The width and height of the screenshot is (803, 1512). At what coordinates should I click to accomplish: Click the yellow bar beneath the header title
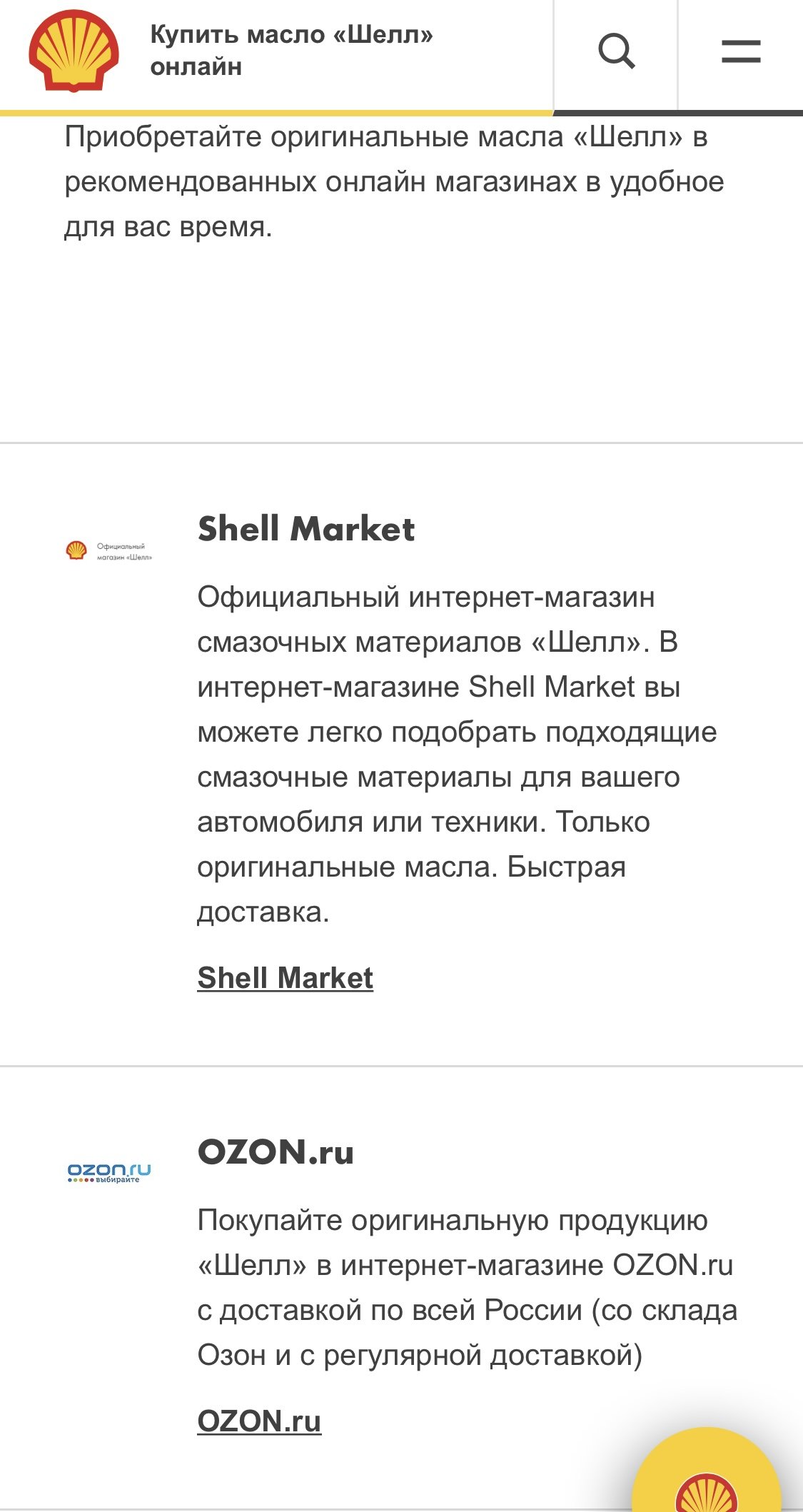pos(276,113)
